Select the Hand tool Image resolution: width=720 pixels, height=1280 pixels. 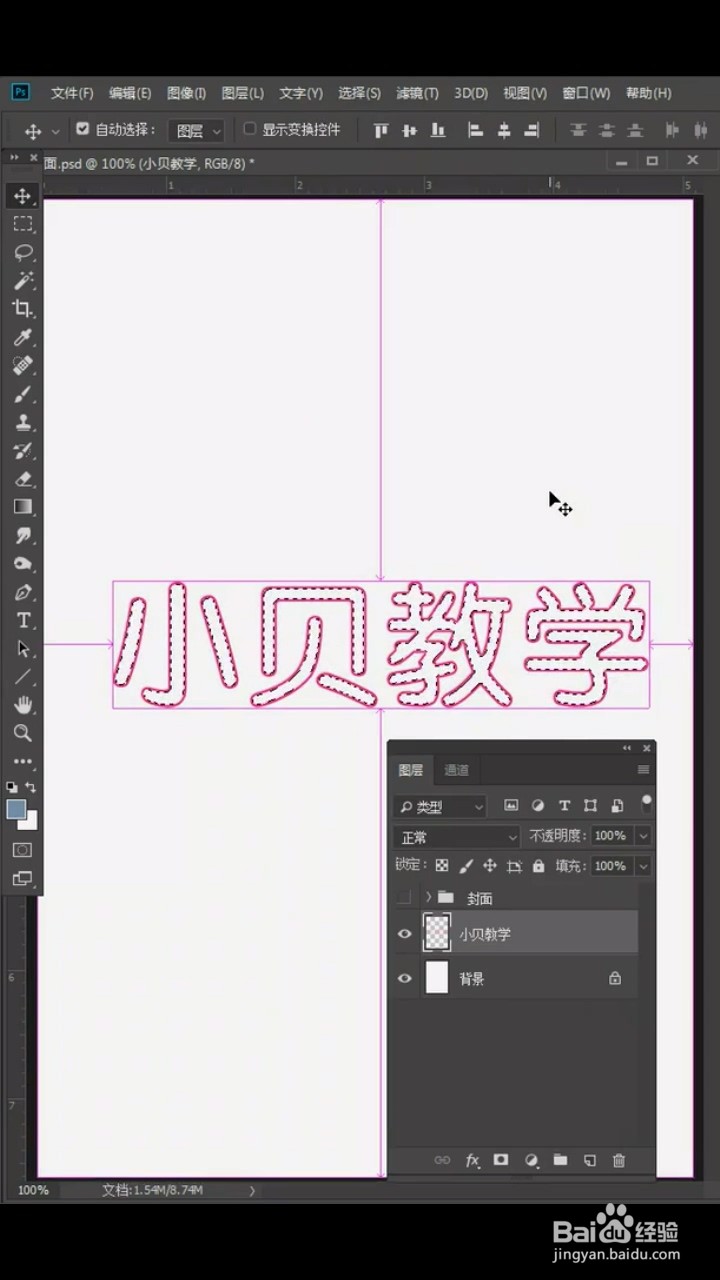tap(23, 705)
